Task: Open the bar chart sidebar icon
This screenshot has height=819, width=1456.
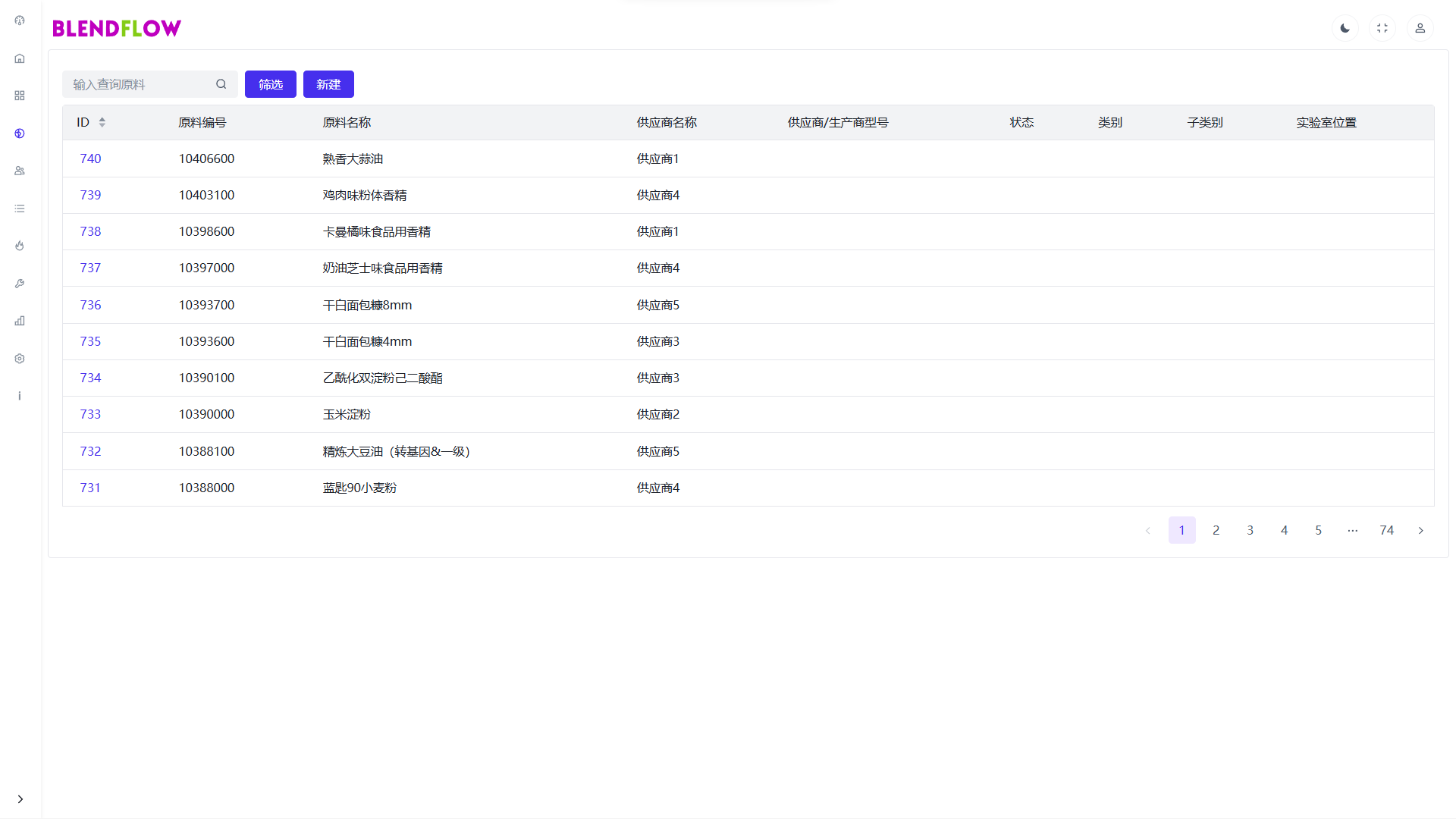Action: point(20,321)
